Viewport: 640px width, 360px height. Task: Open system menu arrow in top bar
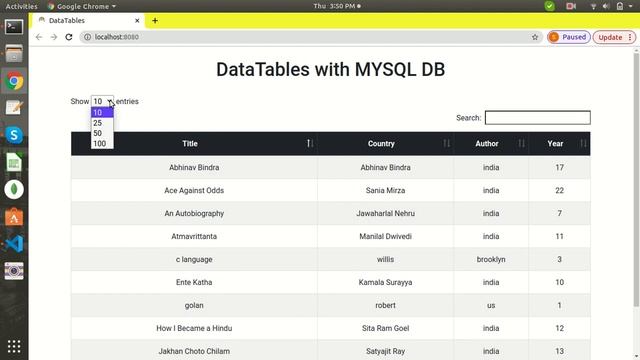631,6
